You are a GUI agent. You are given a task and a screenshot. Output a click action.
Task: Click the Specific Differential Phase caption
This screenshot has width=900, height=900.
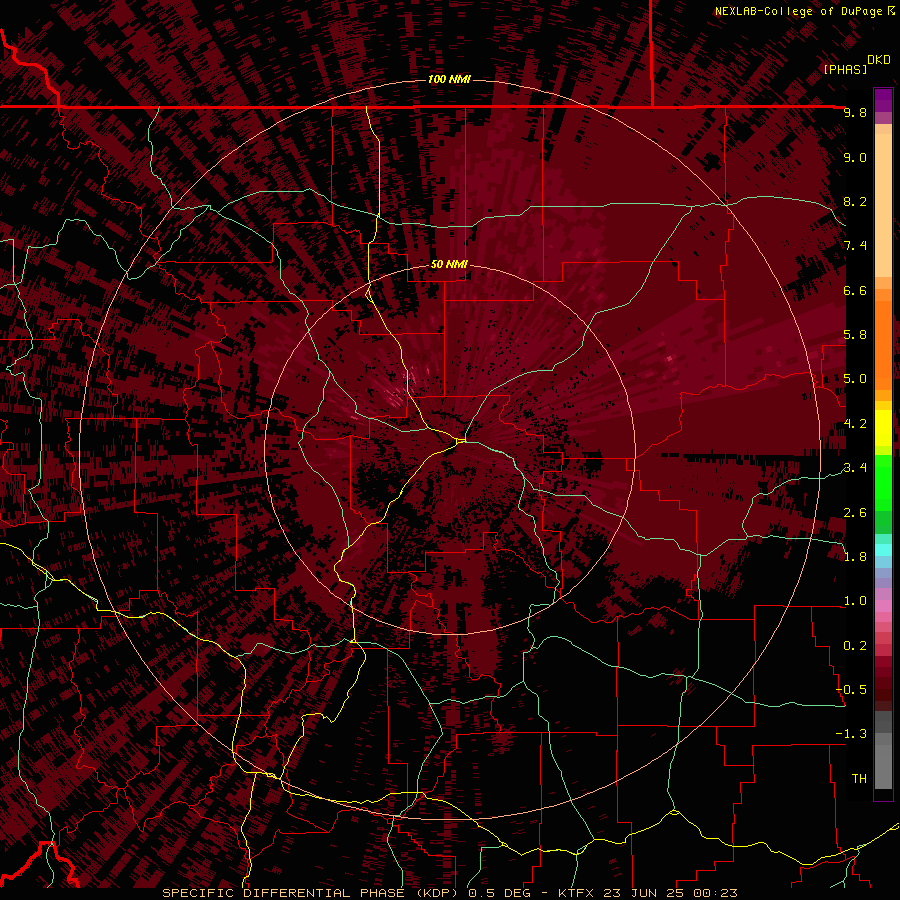450,893
